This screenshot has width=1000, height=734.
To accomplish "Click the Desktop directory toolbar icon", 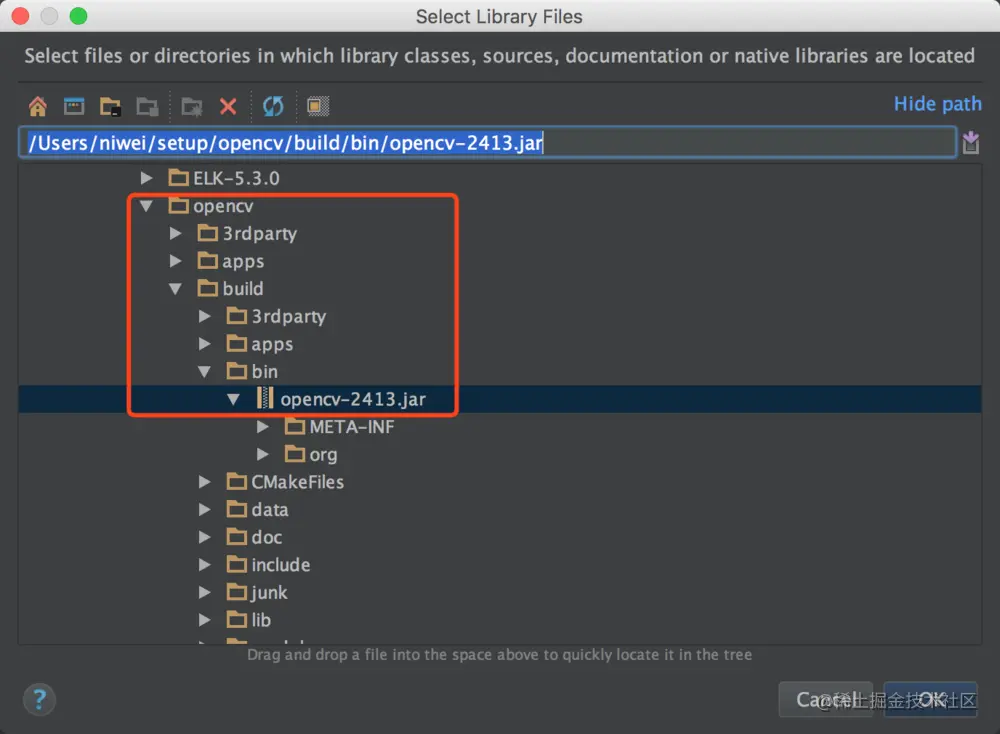I will pyautogui.click(x=74, y=106).
